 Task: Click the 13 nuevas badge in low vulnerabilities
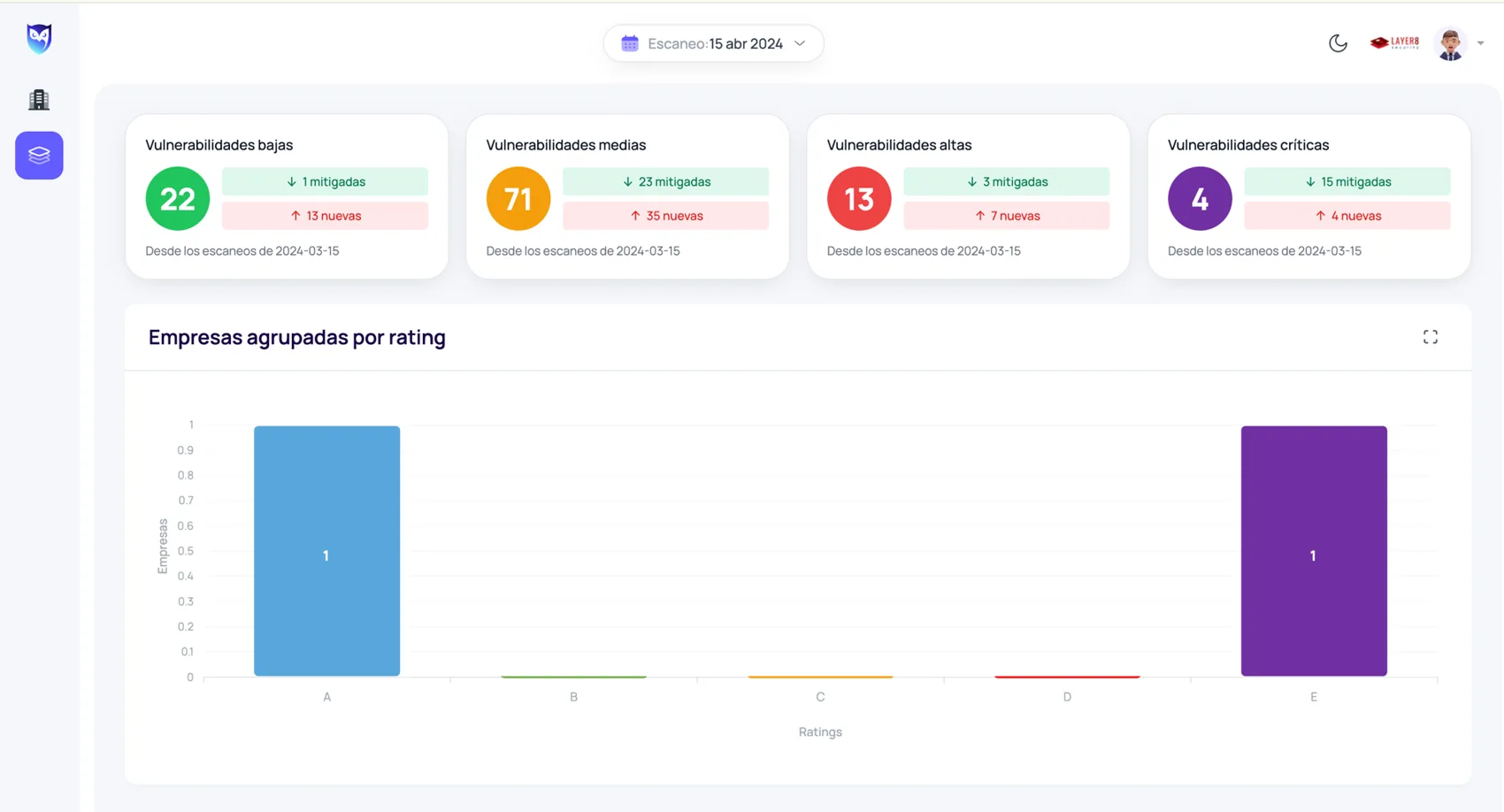(325, 216)
